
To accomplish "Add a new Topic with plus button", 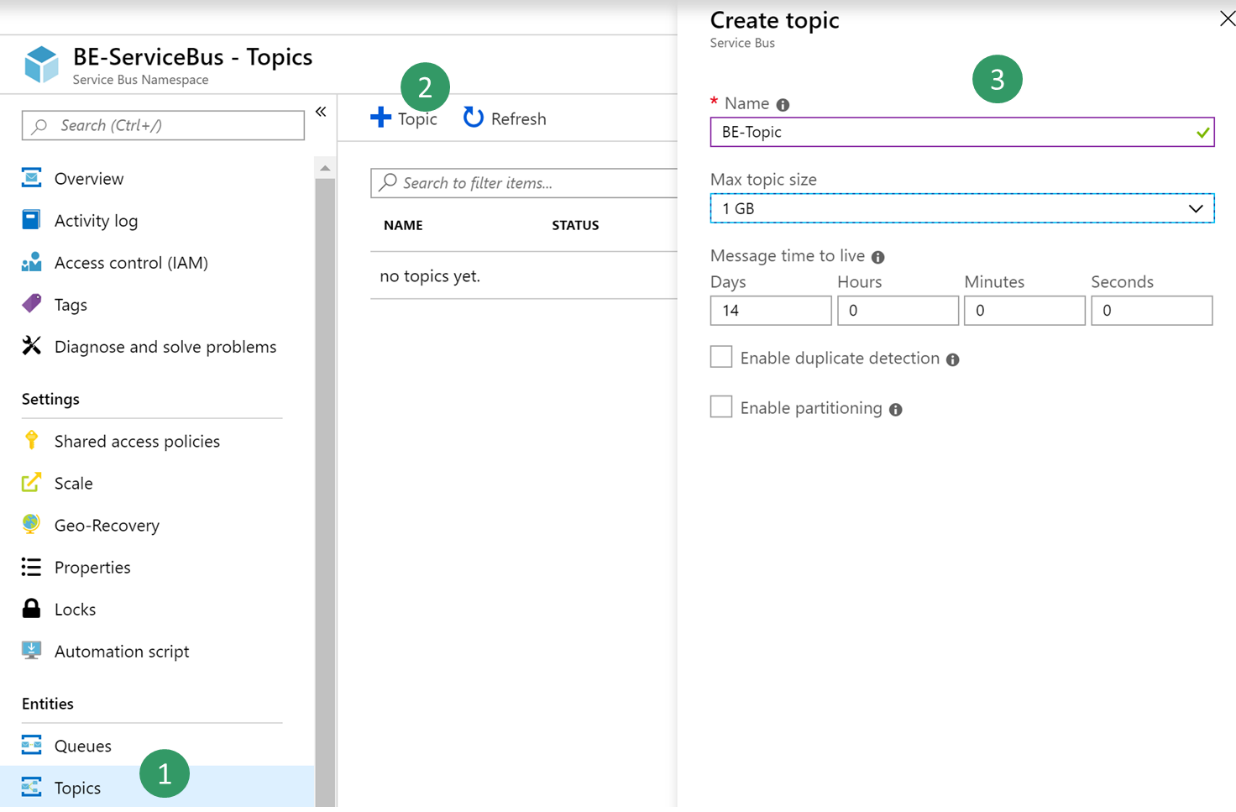I will (382, 118).
